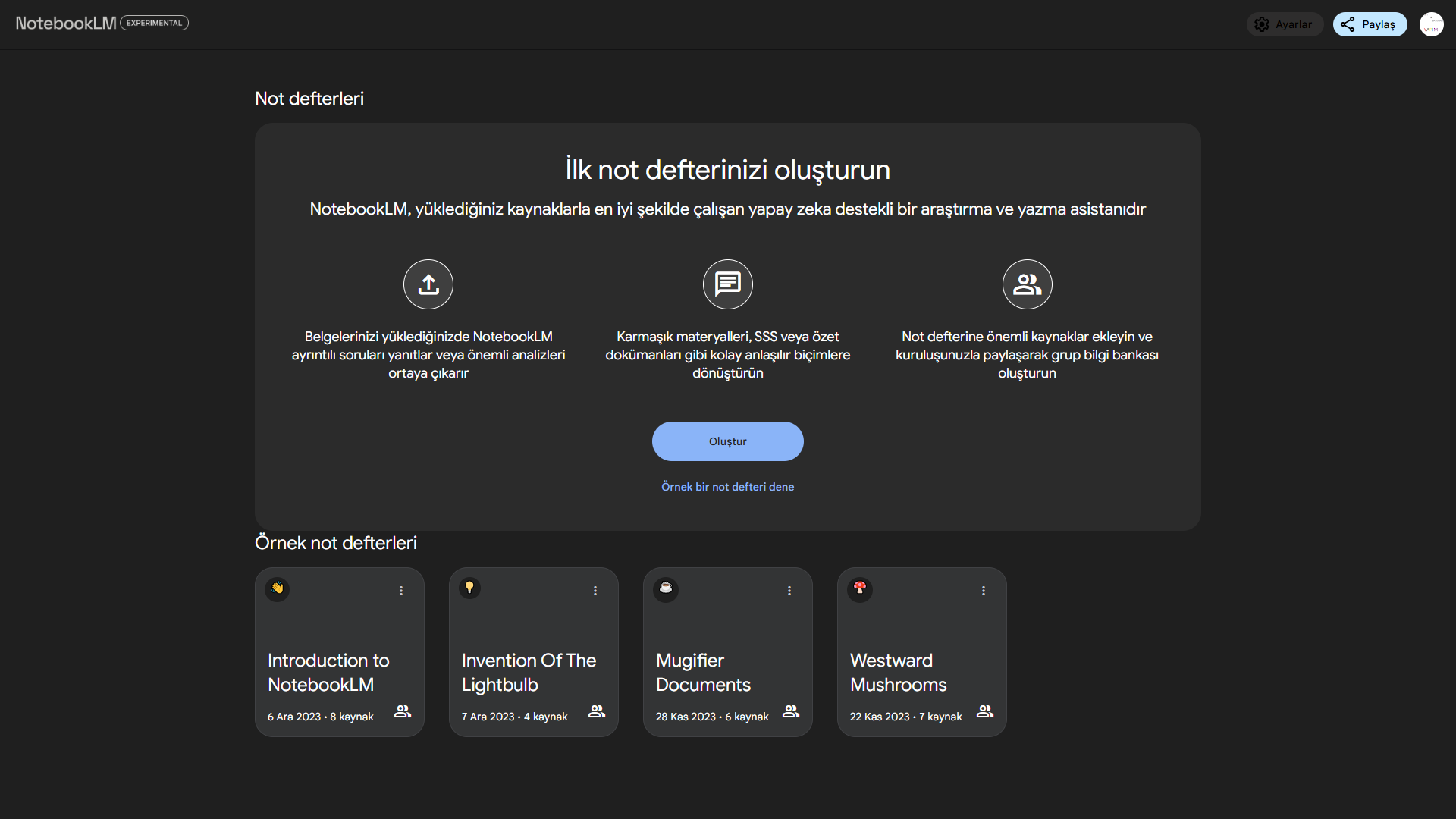
Task: Open more options on Westward Mushrooms card
Action: pos(984,591)
